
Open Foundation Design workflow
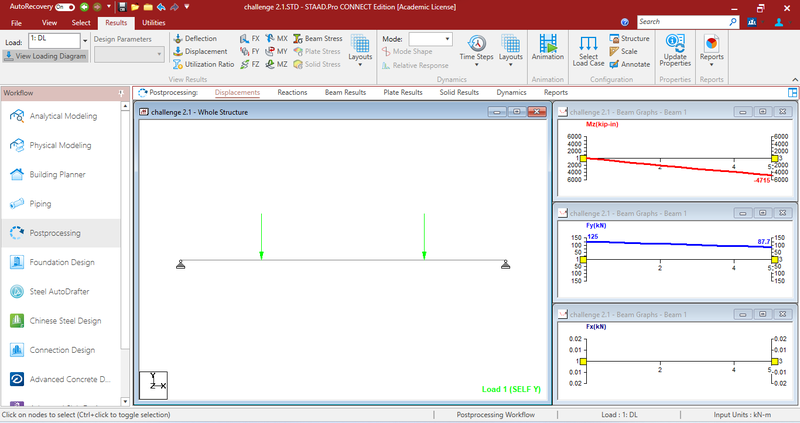pos(61,262)
